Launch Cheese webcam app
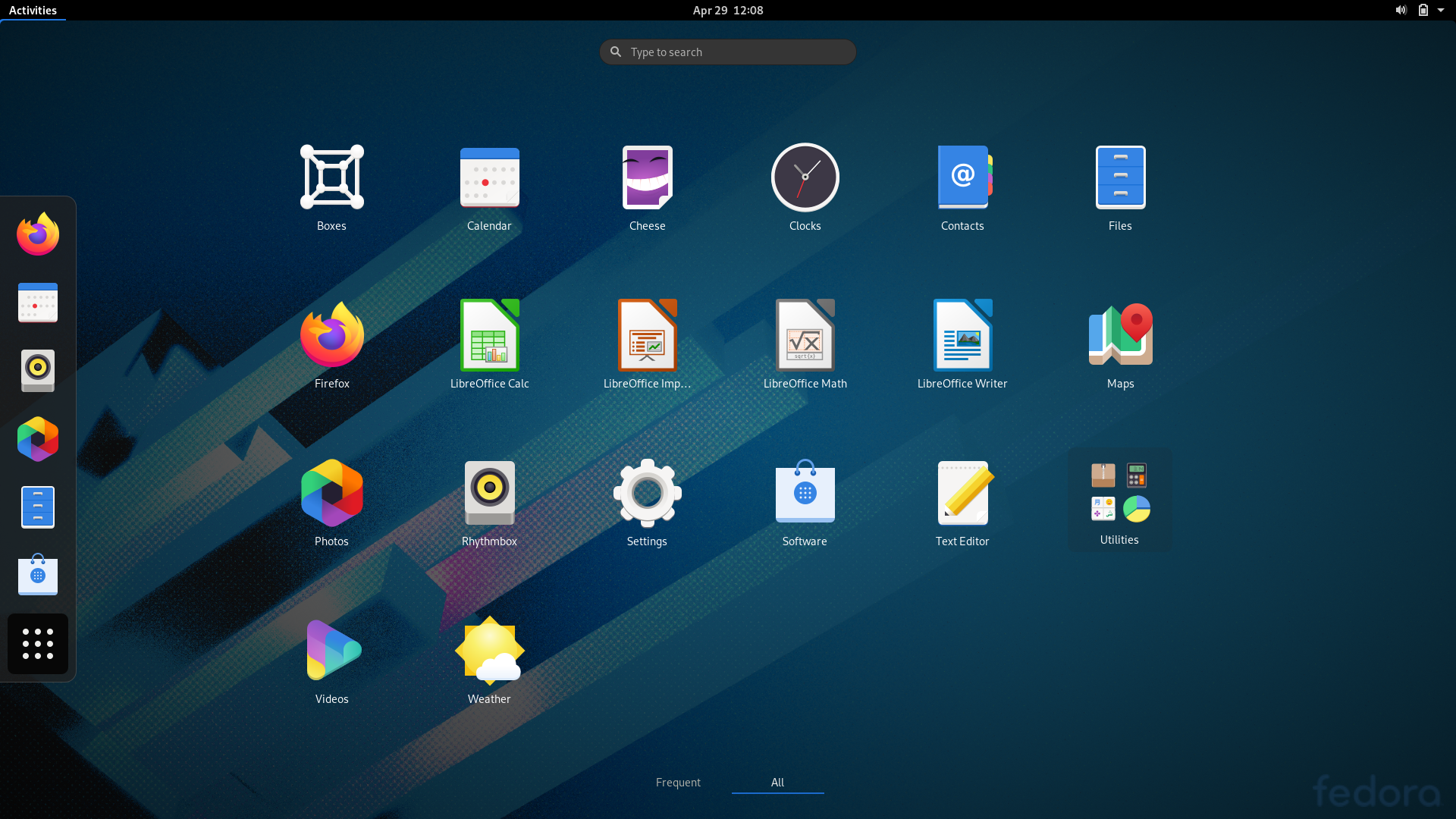Viewport: 1456px width, 819px height. point(647,188)
